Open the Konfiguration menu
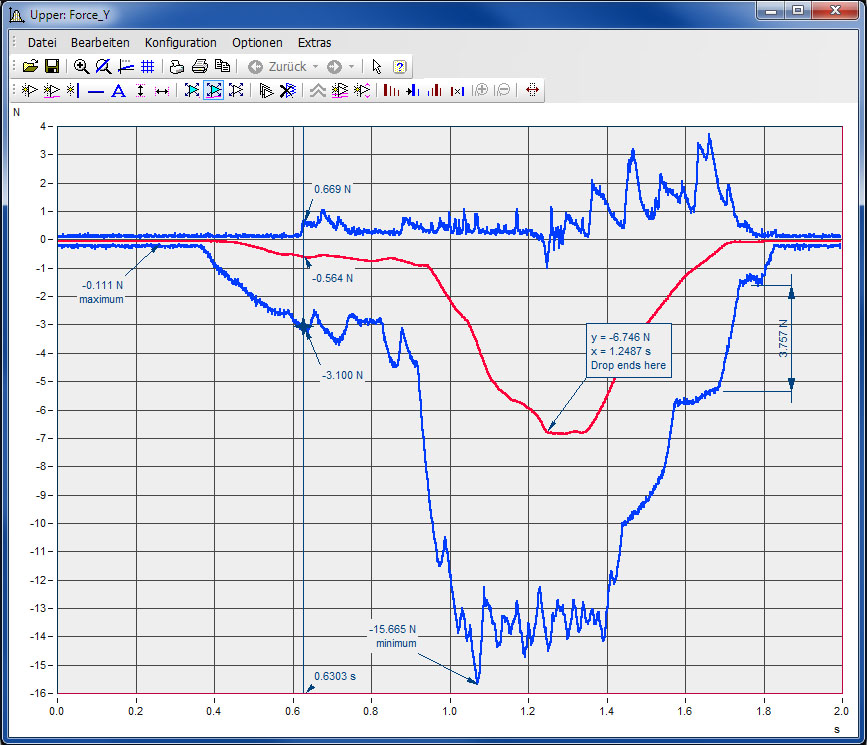The image size is (867, 745). [x=180, y=43]
